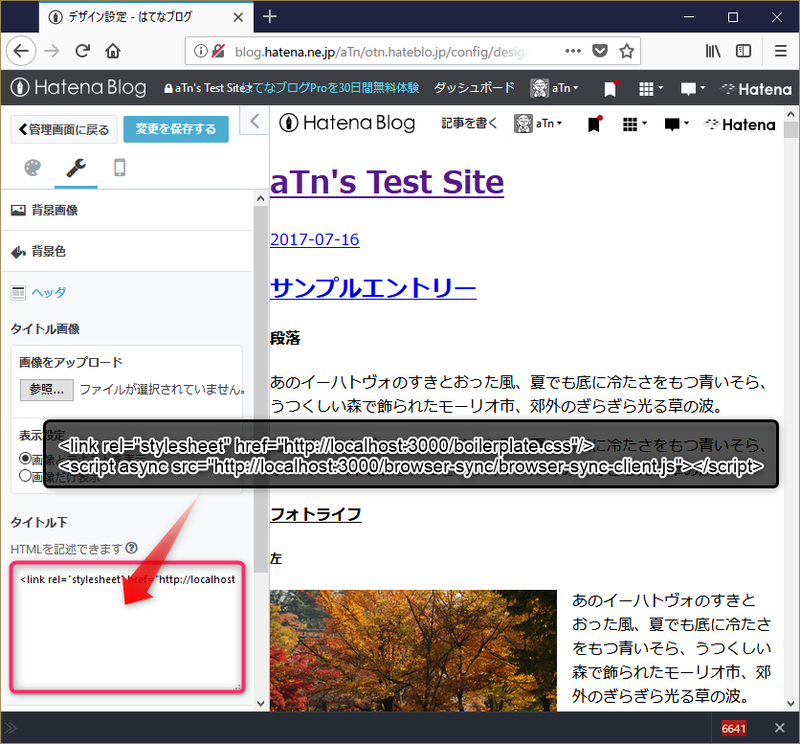Viewport: 800px width, 744px height.
Task: Select the first 表示設定 radio option
Action: (x=26, y=458)
